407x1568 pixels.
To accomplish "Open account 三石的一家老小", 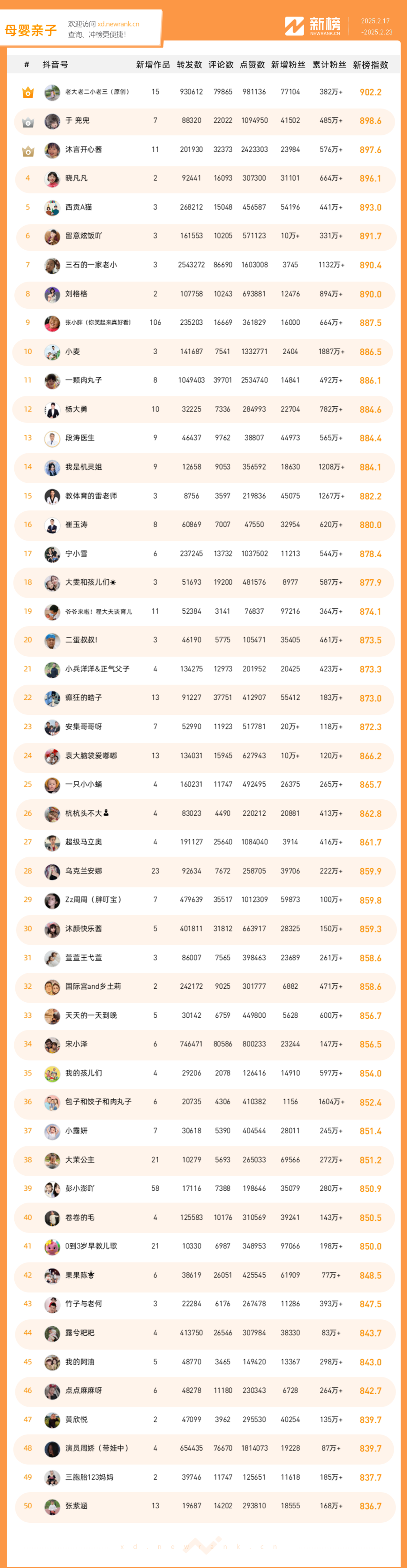I will [x=91, y=266].
